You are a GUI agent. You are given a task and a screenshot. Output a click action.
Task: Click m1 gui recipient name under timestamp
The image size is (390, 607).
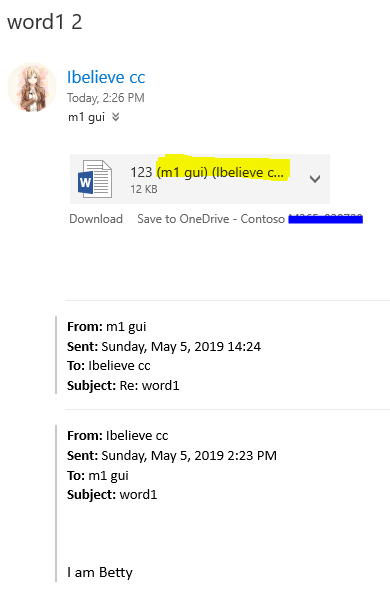[86, 117]
